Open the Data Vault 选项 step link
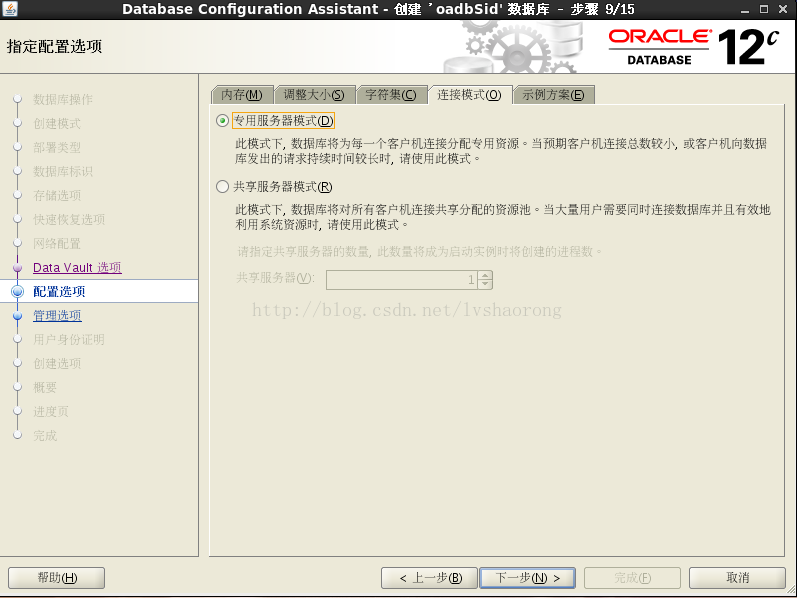The width and height of the screenshot is (797, 598). [x=77, y=267]
